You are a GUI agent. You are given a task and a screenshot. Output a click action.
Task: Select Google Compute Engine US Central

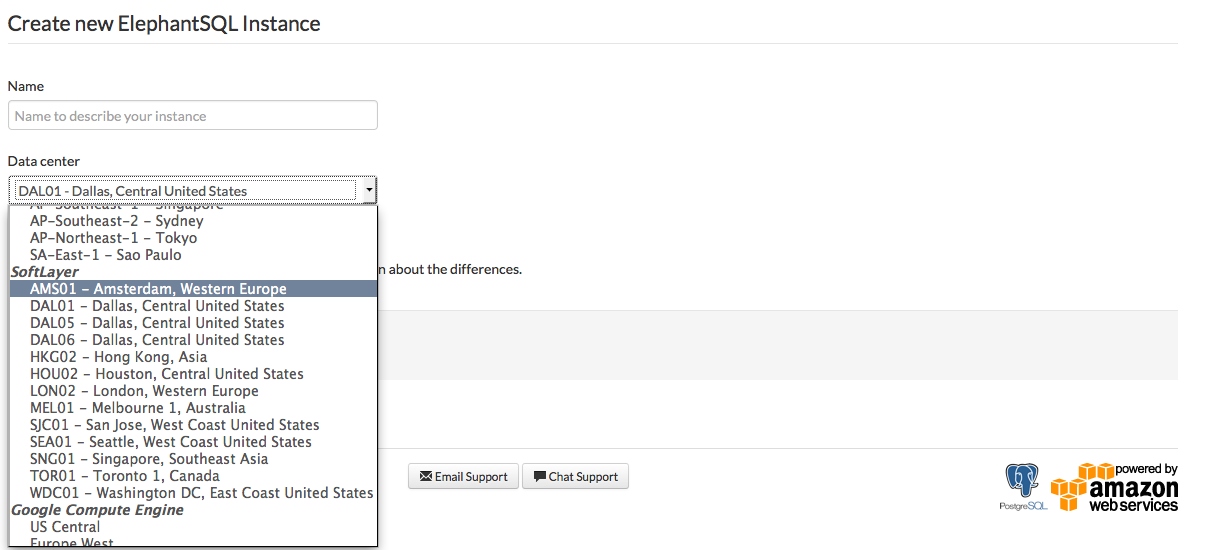pos(65,527)
